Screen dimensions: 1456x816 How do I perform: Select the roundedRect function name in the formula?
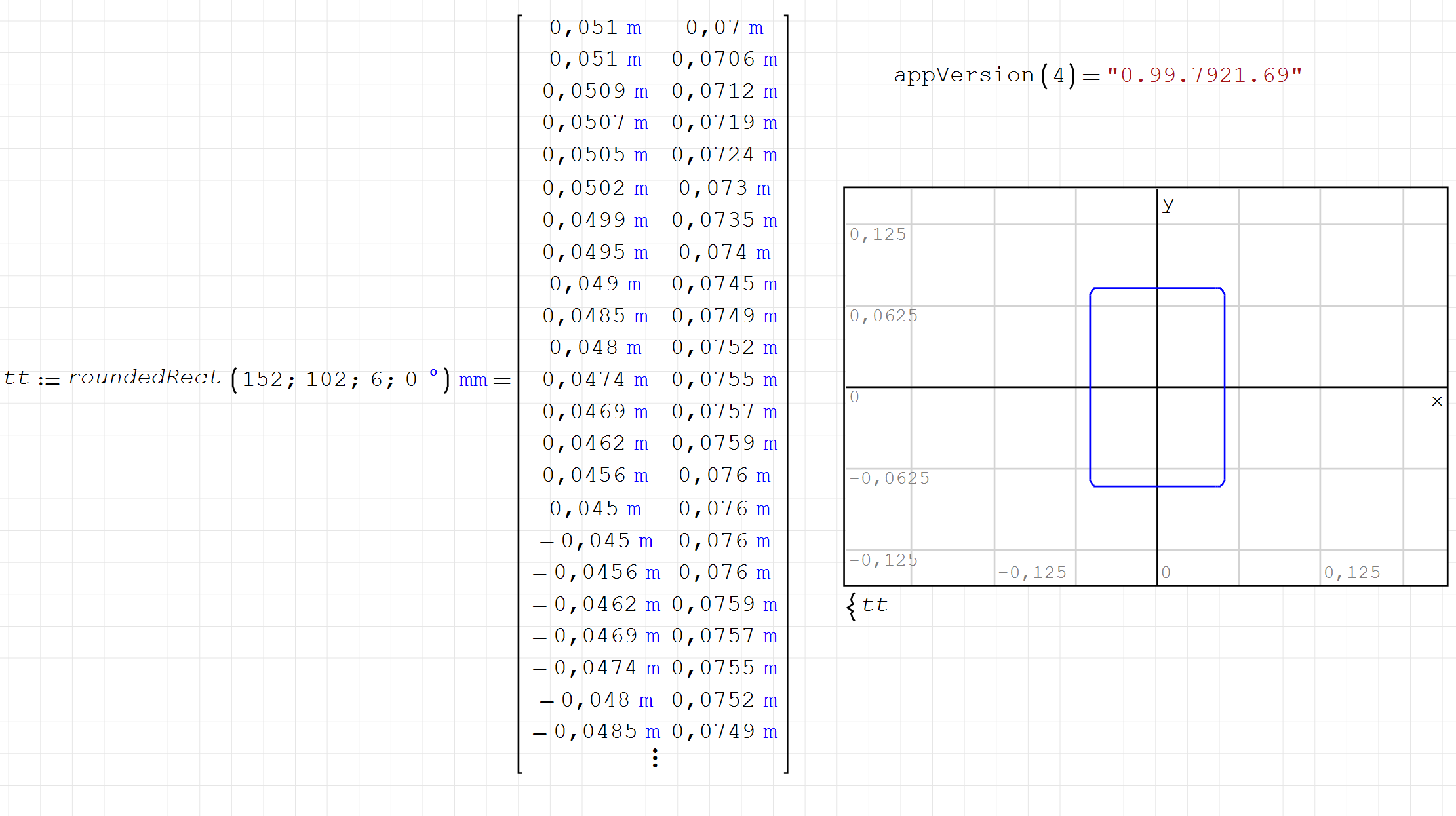[144, 377]
